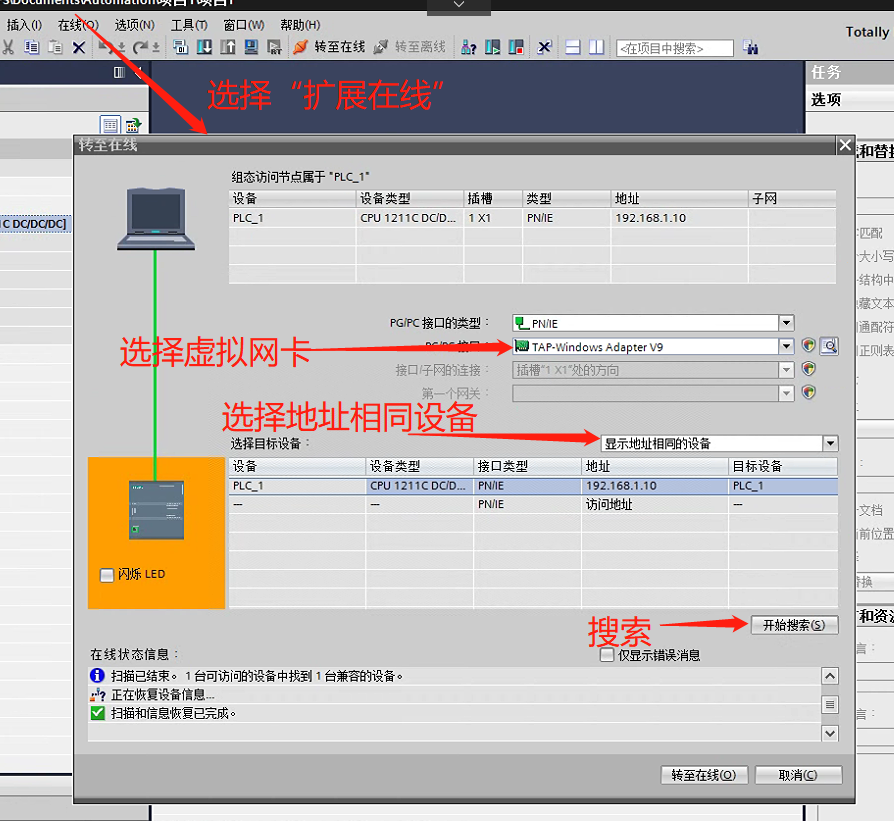Open the 选项(N) menu
The width and height of the screenshot is (894, 821).
click(x=134, y=25)
